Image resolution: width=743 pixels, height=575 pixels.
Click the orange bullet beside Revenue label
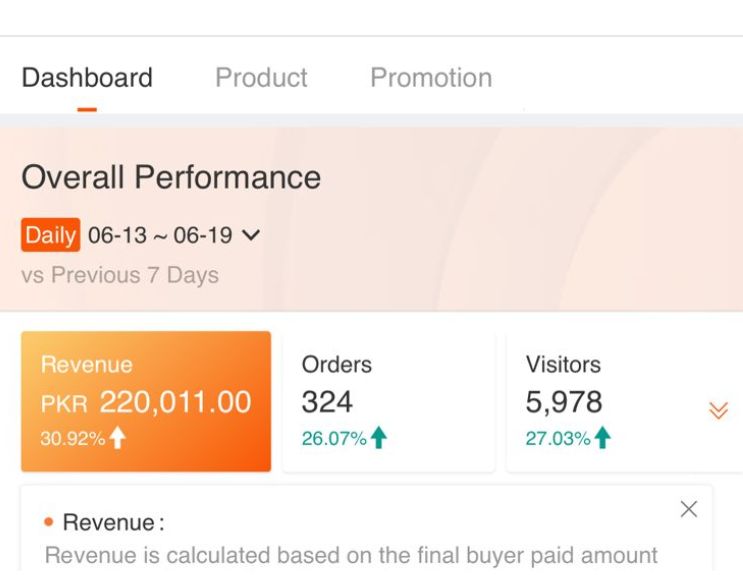coord(47,523)
